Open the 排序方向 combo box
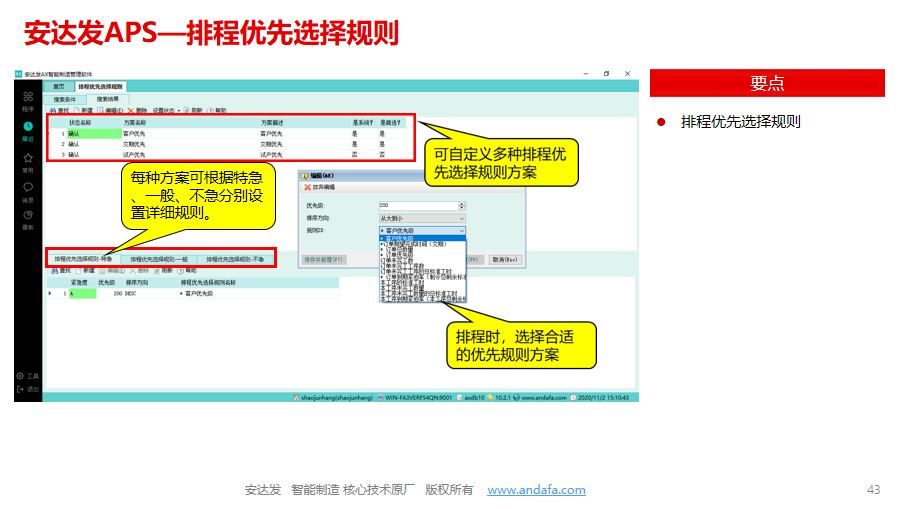Viewport: 907px width, 509px height. [x=422, y=219]
